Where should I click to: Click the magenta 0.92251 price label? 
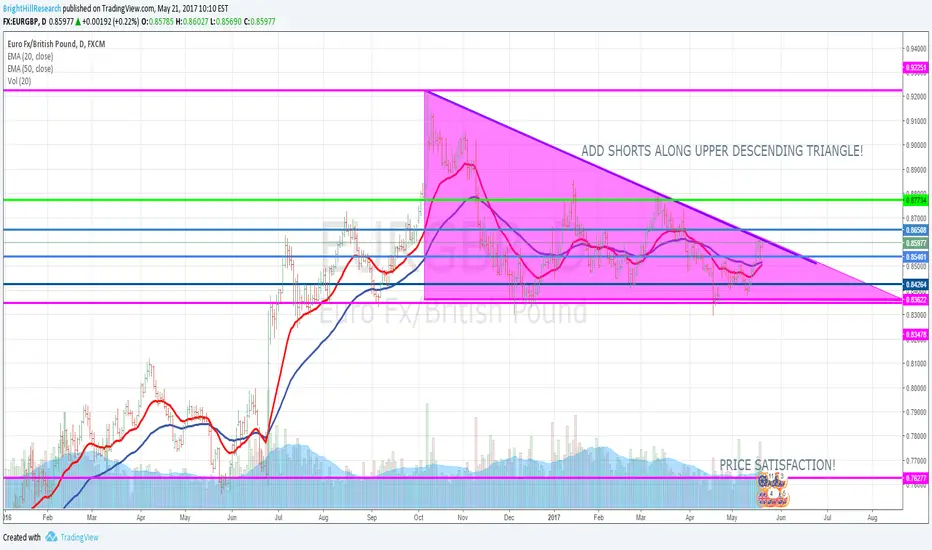915,68
